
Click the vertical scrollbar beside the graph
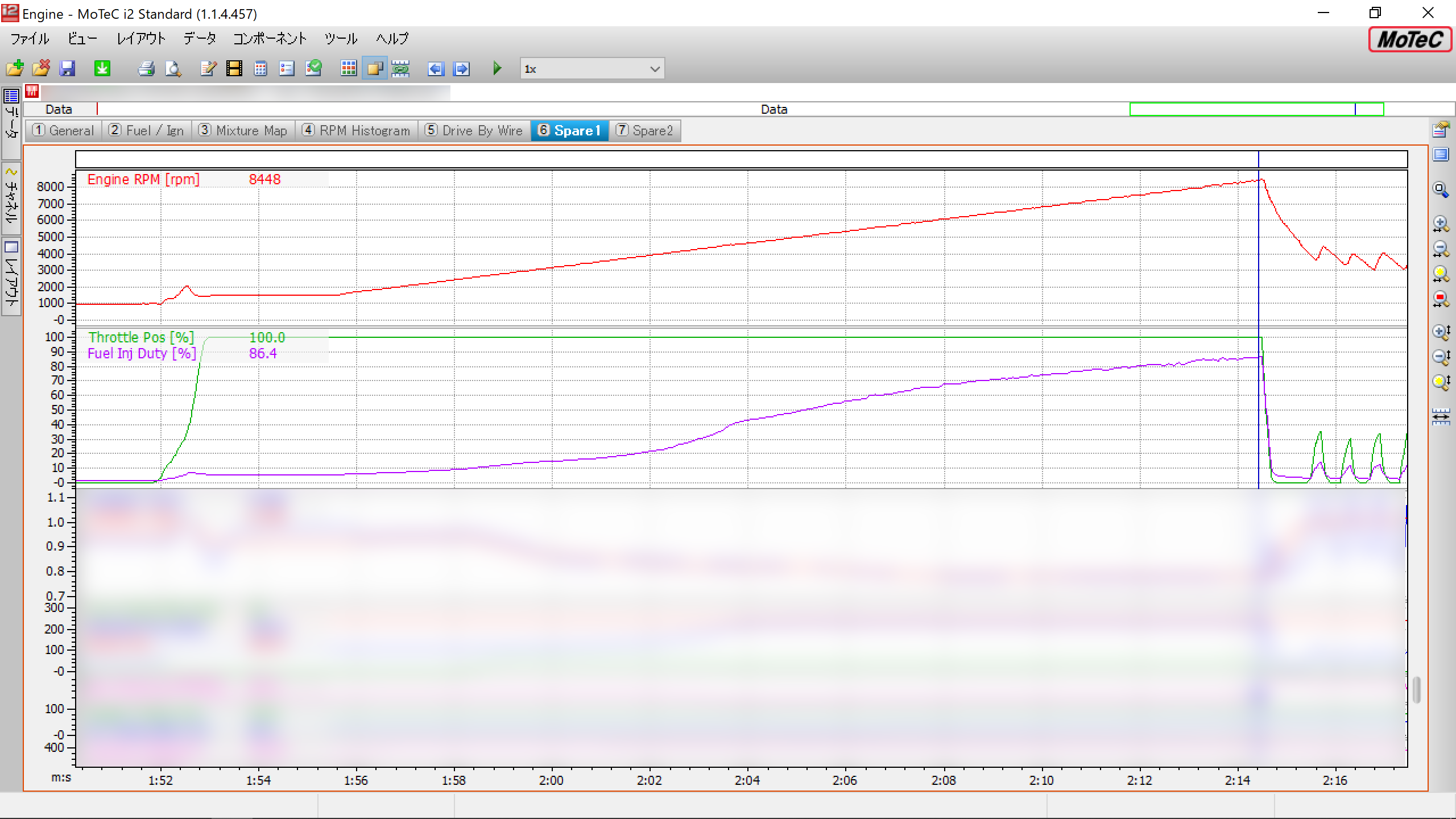tap(1416, 689)
